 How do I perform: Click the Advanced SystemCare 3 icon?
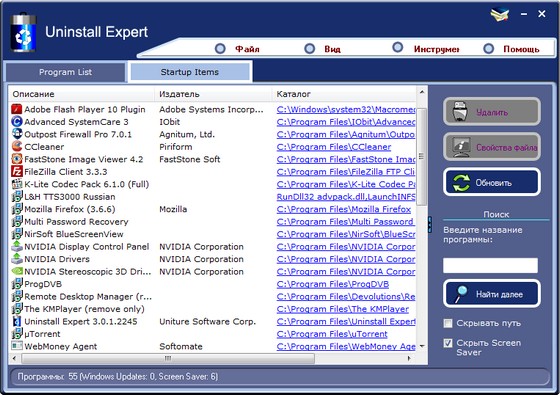pos(17,121)
